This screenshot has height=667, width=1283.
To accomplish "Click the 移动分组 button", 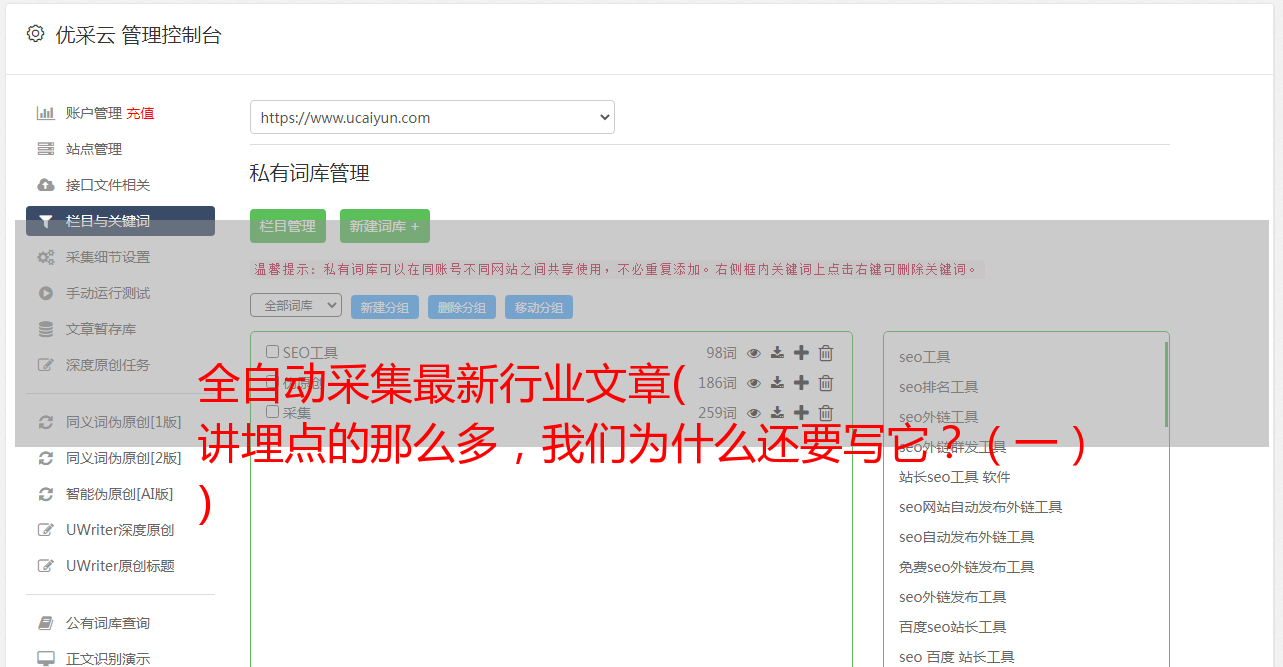I will 539,307.
